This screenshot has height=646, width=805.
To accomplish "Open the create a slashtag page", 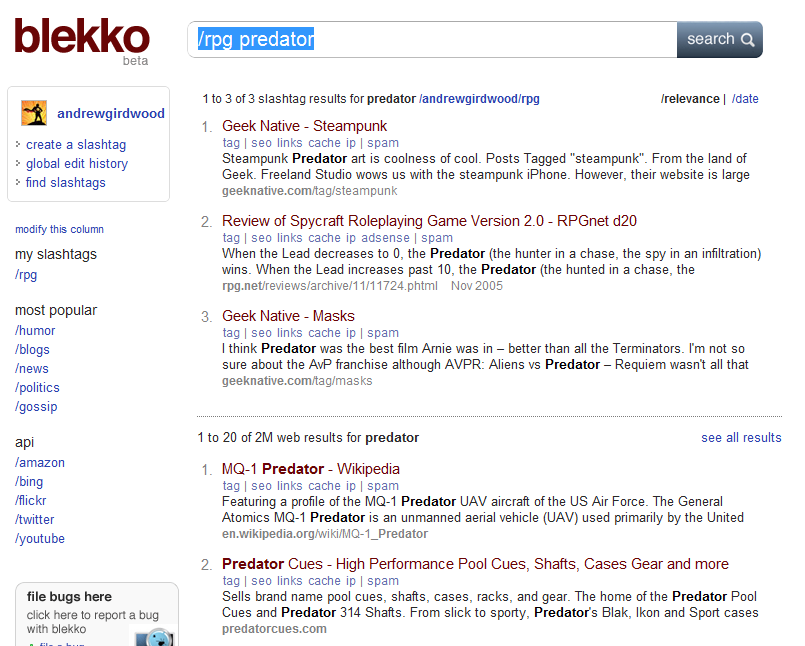I will point(75,144).
